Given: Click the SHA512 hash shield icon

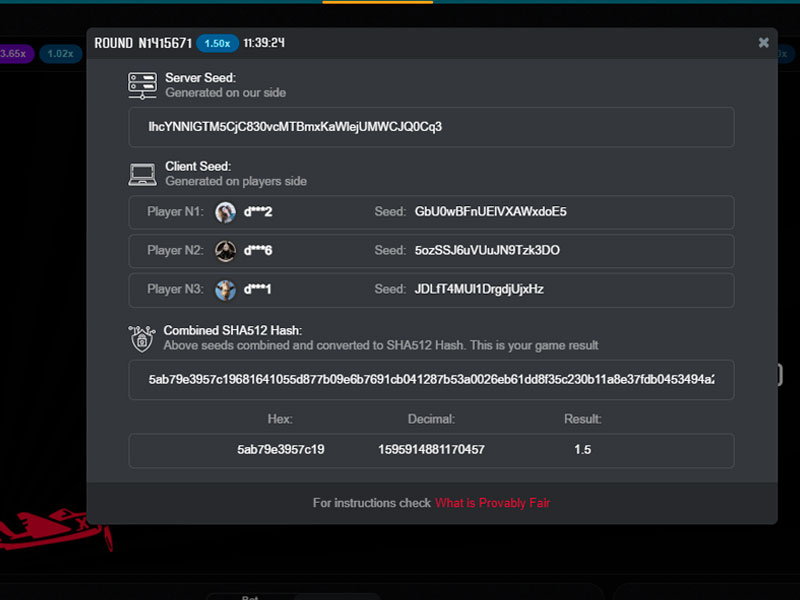Looking at the screenshot, I should point(142,337).
